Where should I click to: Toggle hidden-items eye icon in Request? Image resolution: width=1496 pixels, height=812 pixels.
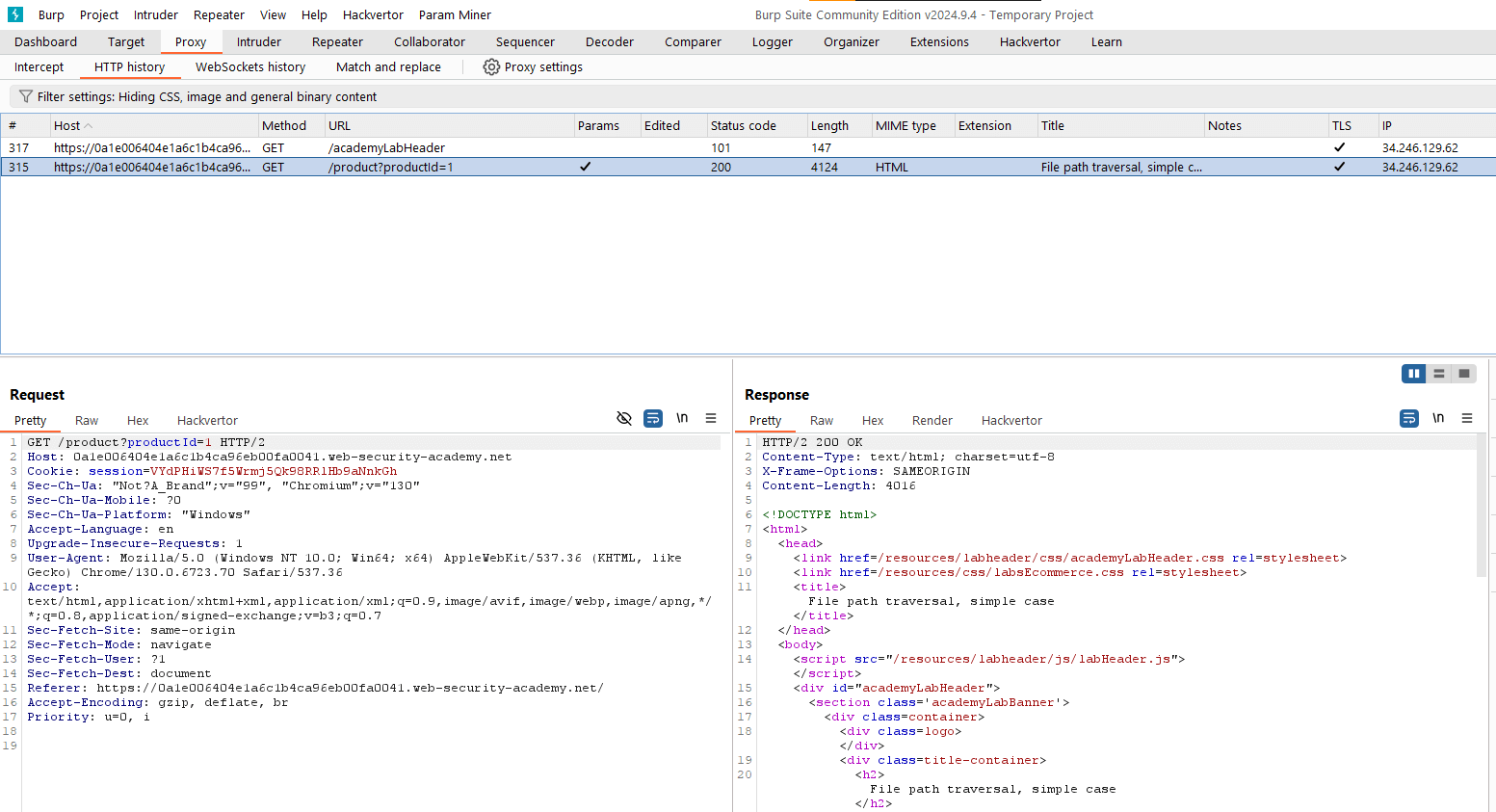click(624, 418)
